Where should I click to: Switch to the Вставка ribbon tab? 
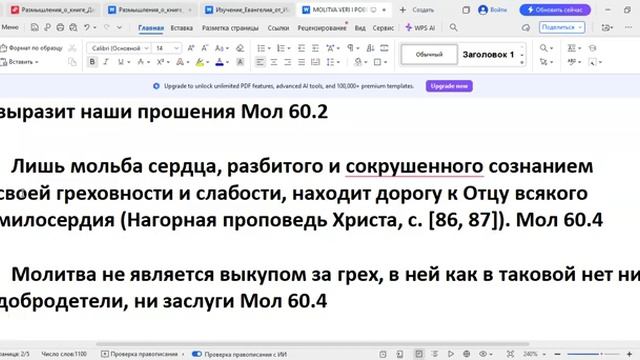pos(182,28)
